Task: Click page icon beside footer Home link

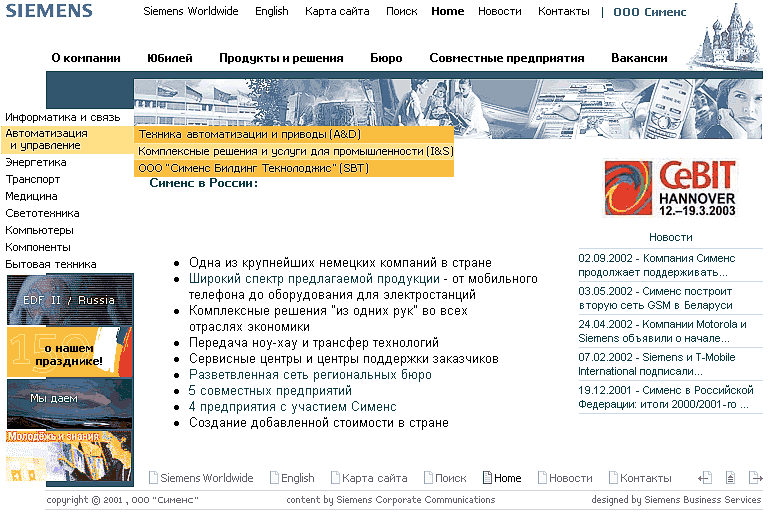Action: pyautogui.click(x=487, y=478)
